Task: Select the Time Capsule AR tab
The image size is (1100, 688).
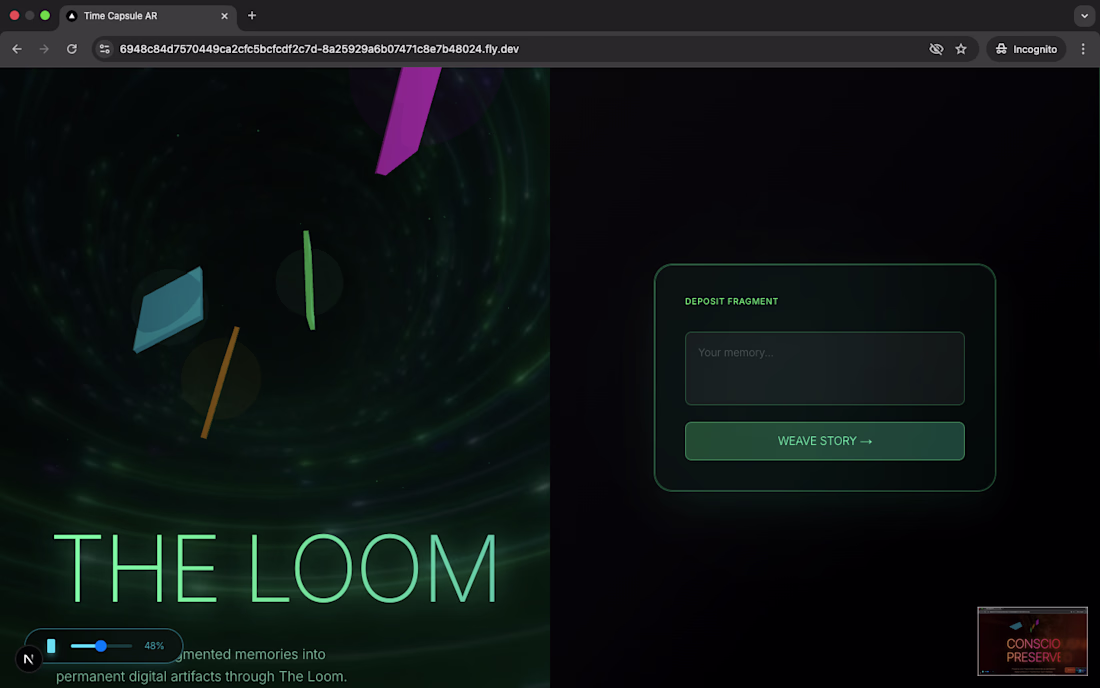Action: [148, 15]
